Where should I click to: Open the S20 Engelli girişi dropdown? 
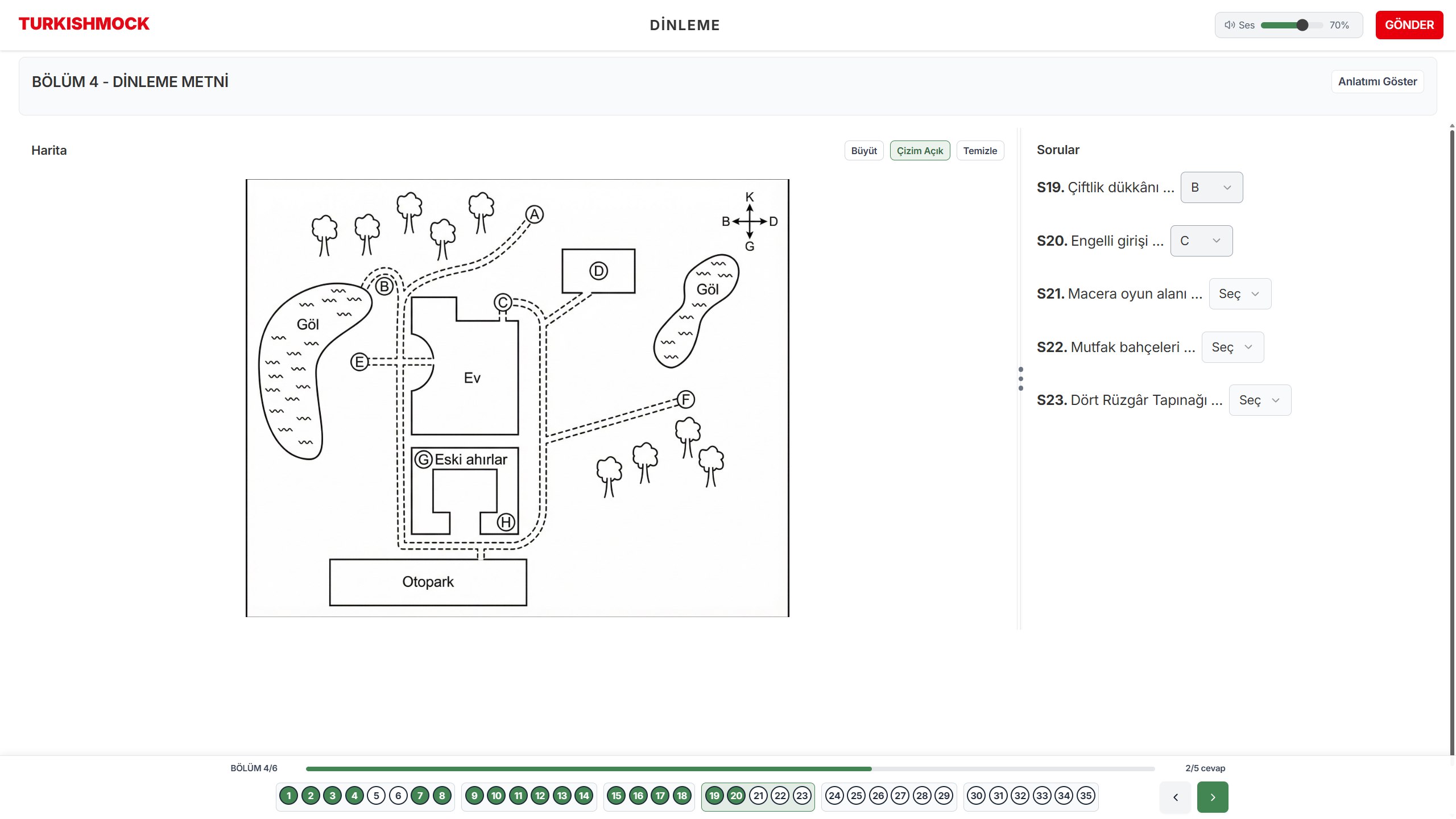tap(1201, 241)
